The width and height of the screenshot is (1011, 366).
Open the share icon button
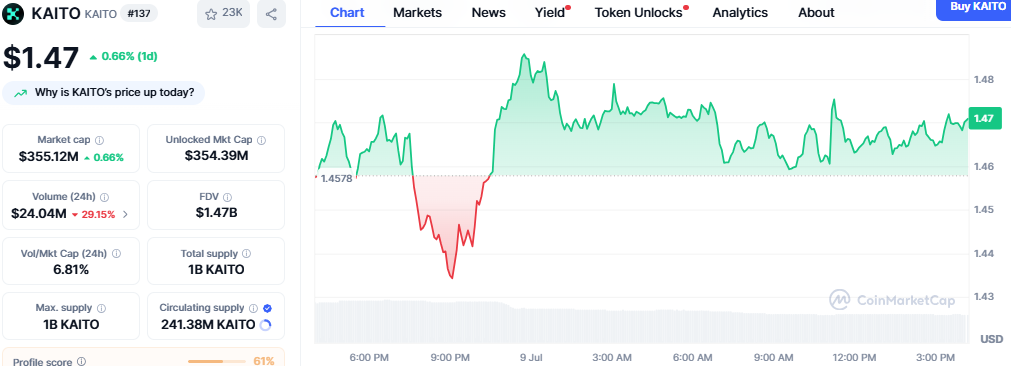point(271,14)
